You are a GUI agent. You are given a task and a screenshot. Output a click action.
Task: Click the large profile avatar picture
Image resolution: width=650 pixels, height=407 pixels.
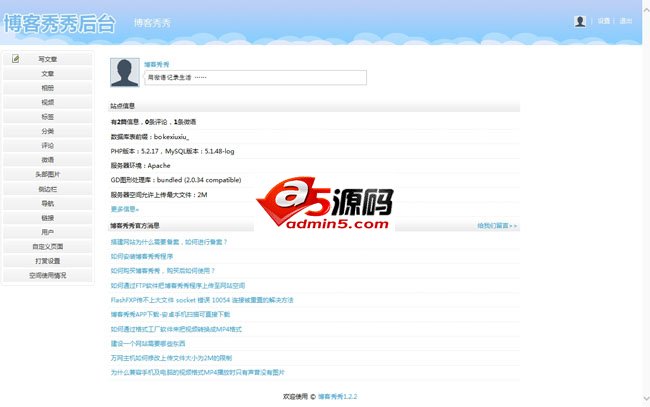tap(125, 73)
